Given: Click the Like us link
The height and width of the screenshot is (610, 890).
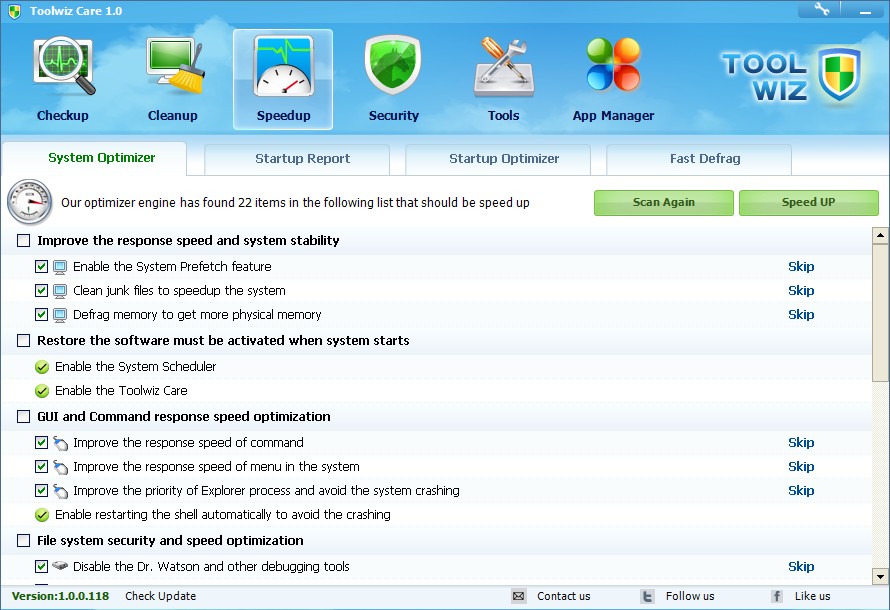Looking at the screenshot, I should (x=812, y=596).
